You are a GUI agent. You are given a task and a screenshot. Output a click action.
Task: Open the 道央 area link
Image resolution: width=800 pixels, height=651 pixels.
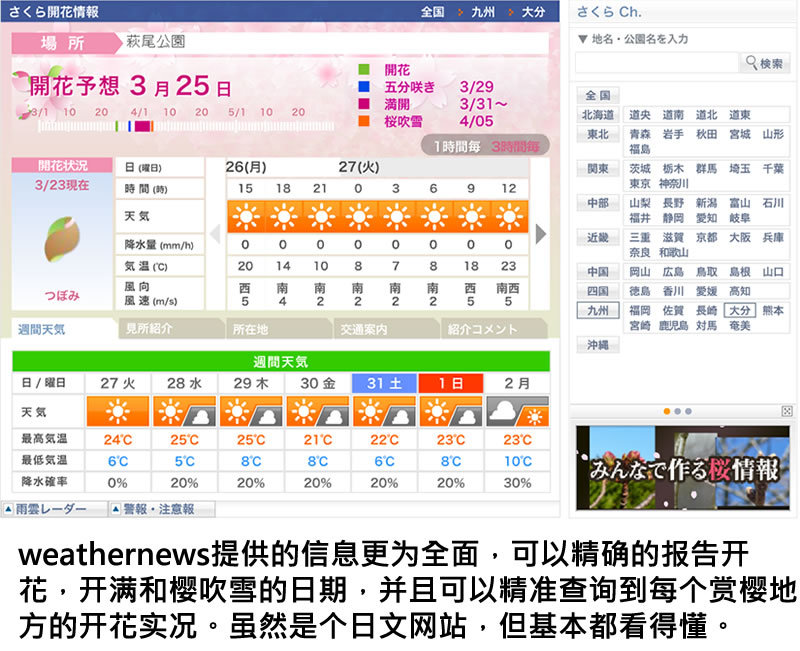[639, 115]
